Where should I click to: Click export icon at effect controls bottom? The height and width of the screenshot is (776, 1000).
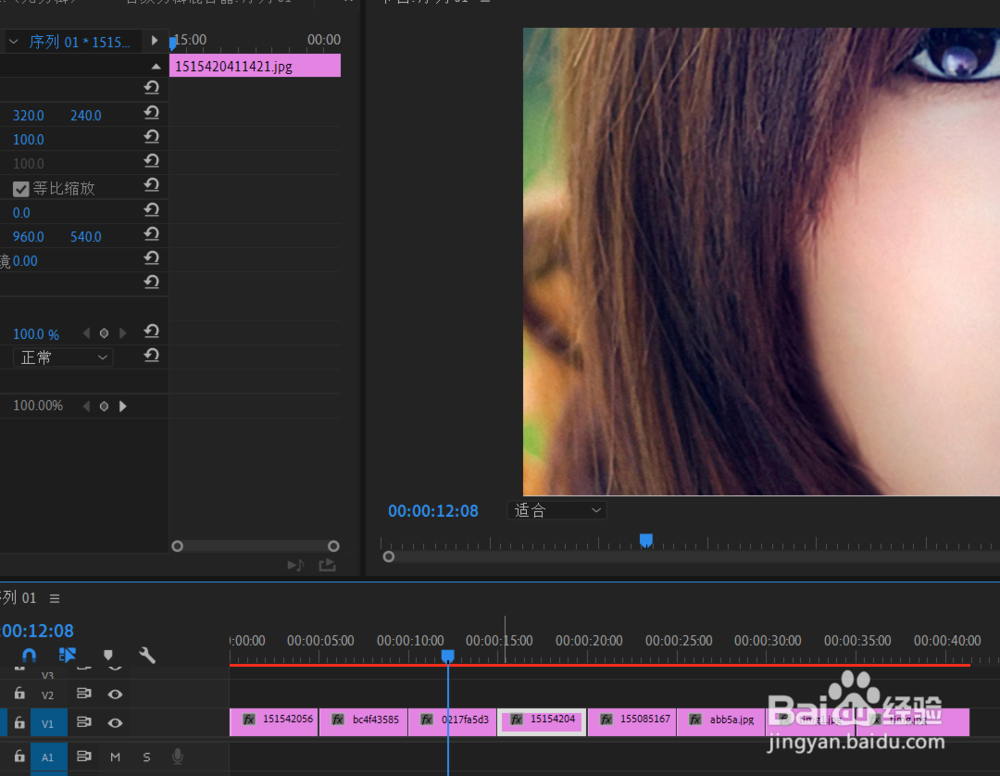(327, 565)
